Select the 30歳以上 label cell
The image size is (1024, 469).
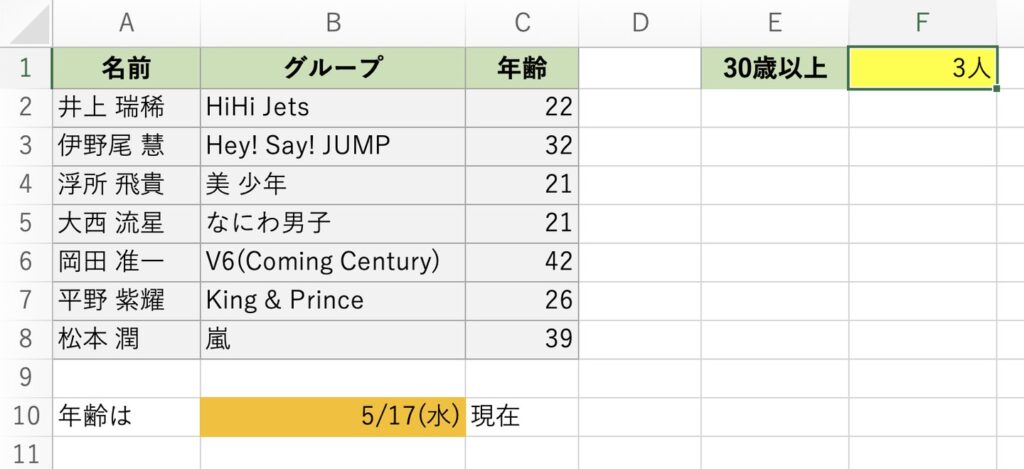coord(775,68)
